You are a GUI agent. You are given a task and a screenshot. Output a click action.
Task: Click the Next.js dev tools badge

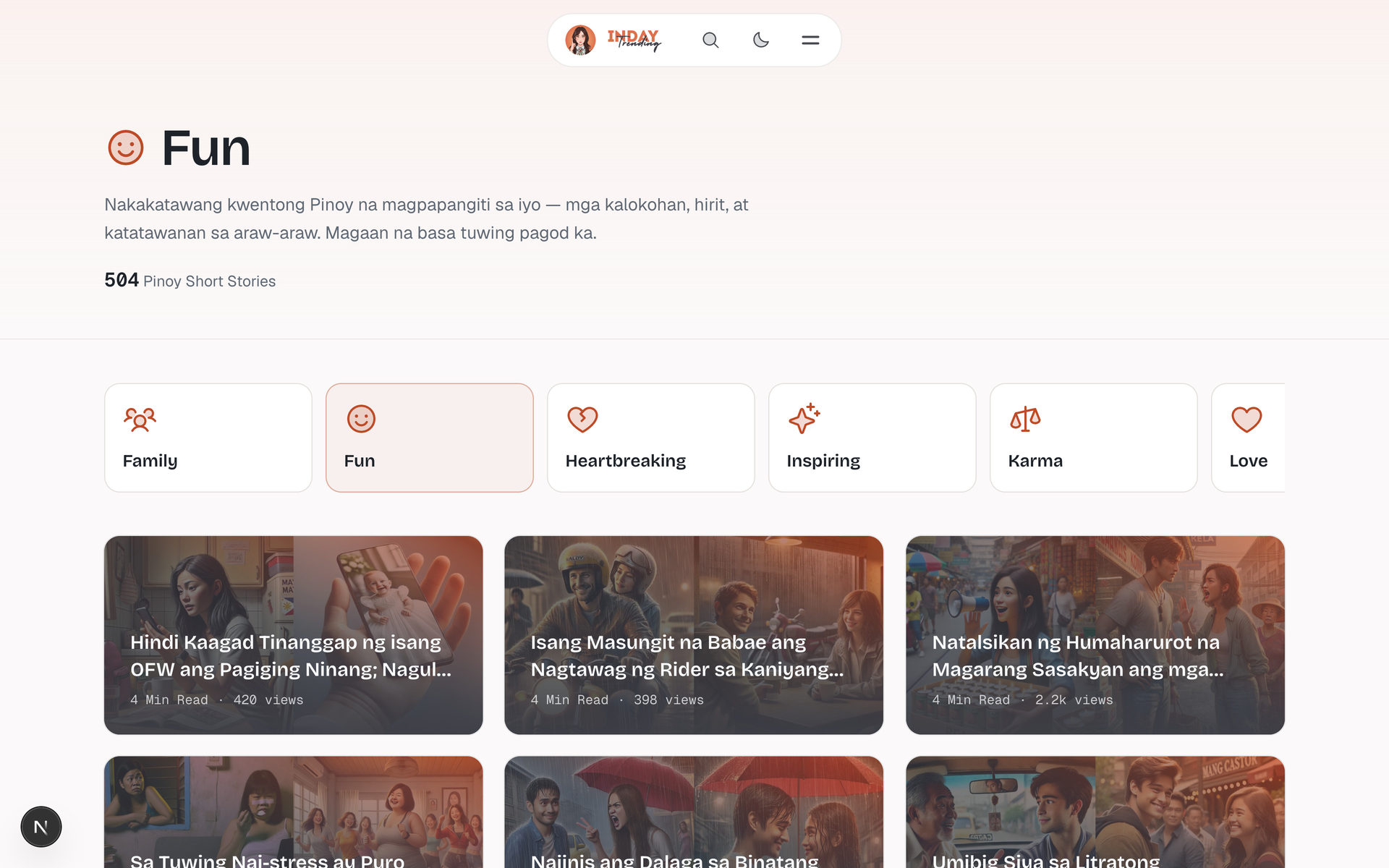point(41,827)
